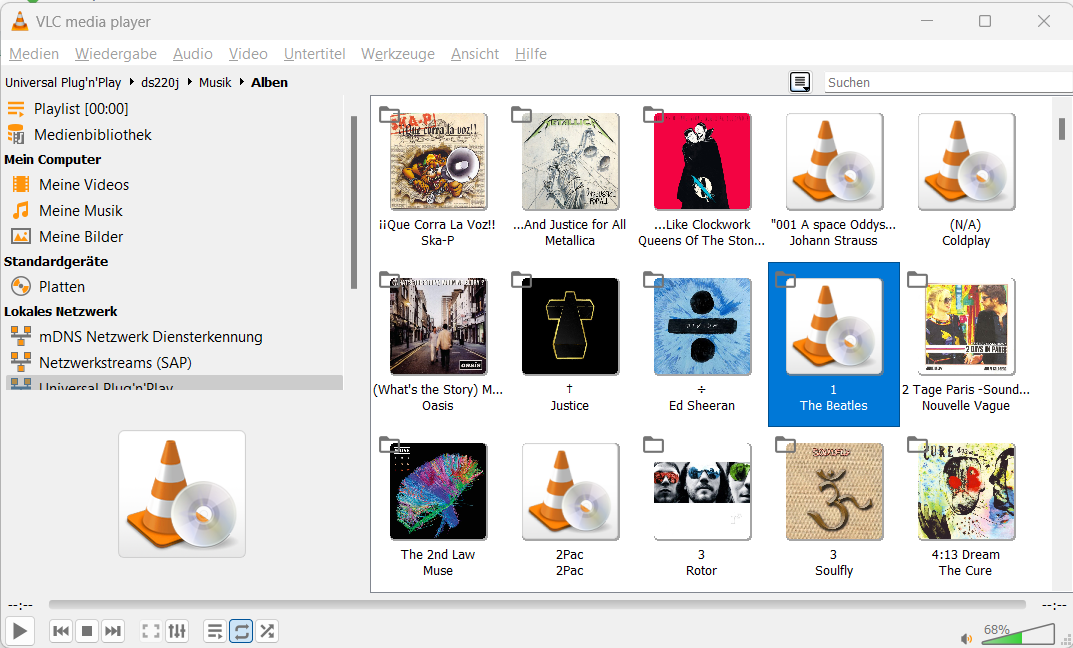Screen dimensions: 1073x648
Task: Click remaining time label right of seek bar
Action: pos(1054,606)
